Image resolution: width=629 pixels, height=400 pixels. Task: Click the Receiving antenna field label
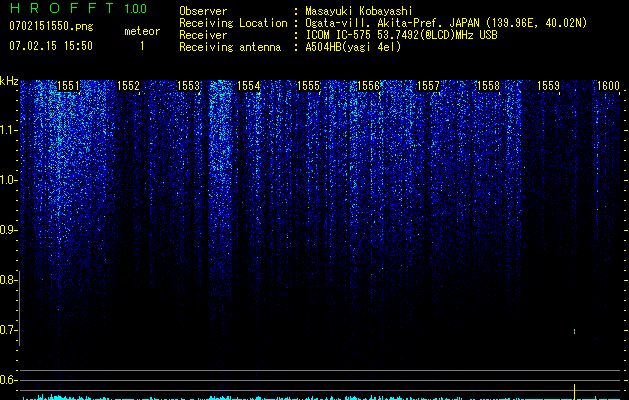pos(230,47)
